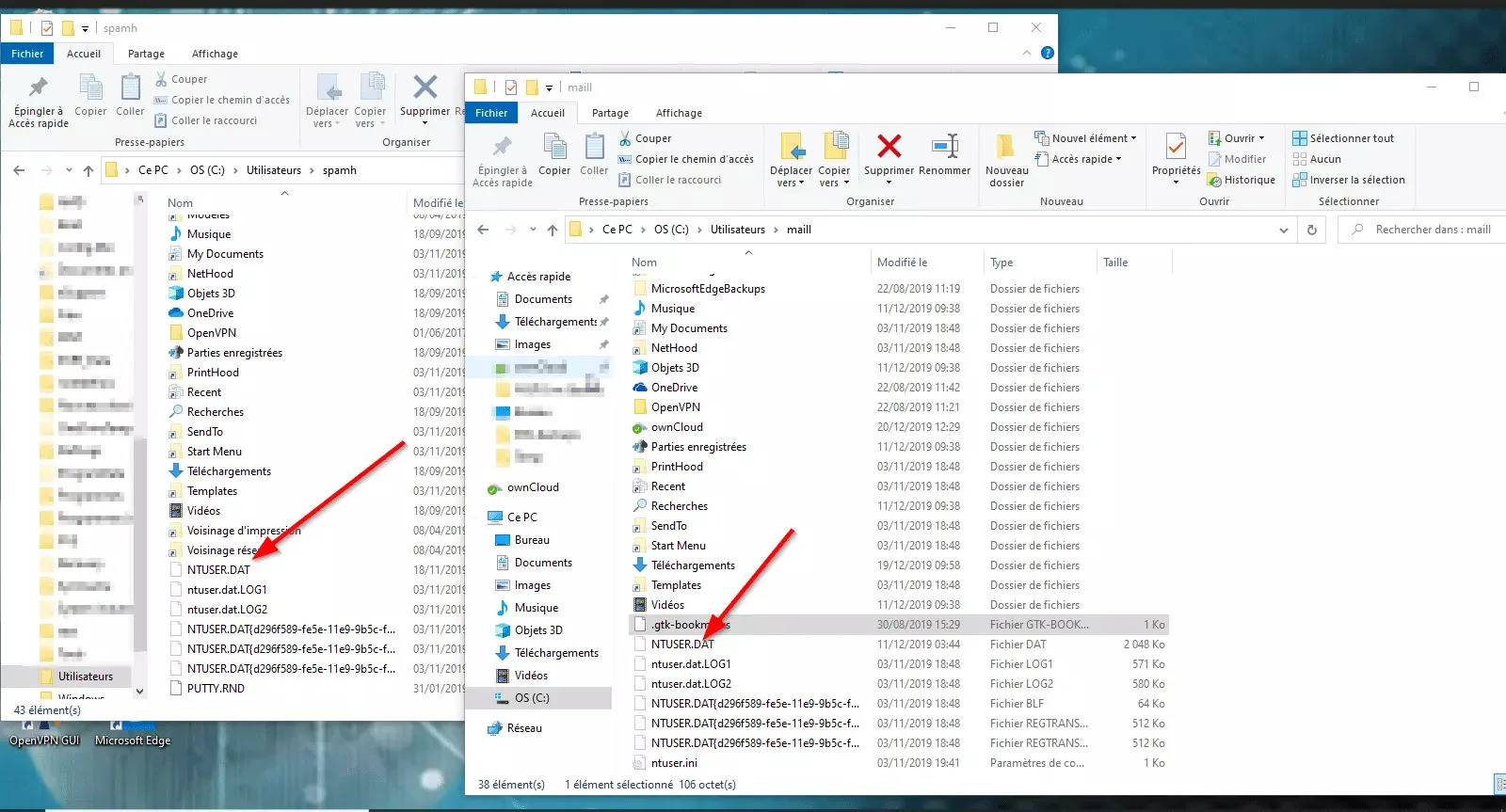Open OpenVPN GUI desktop shortcut

(44, 733)
